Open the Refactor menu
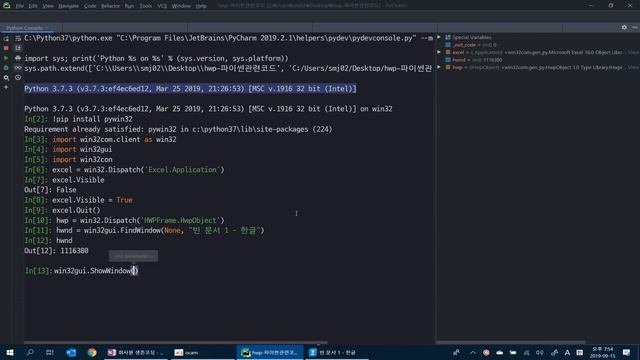The height and width of the screenshot is (360, 640). coord(110,6)
